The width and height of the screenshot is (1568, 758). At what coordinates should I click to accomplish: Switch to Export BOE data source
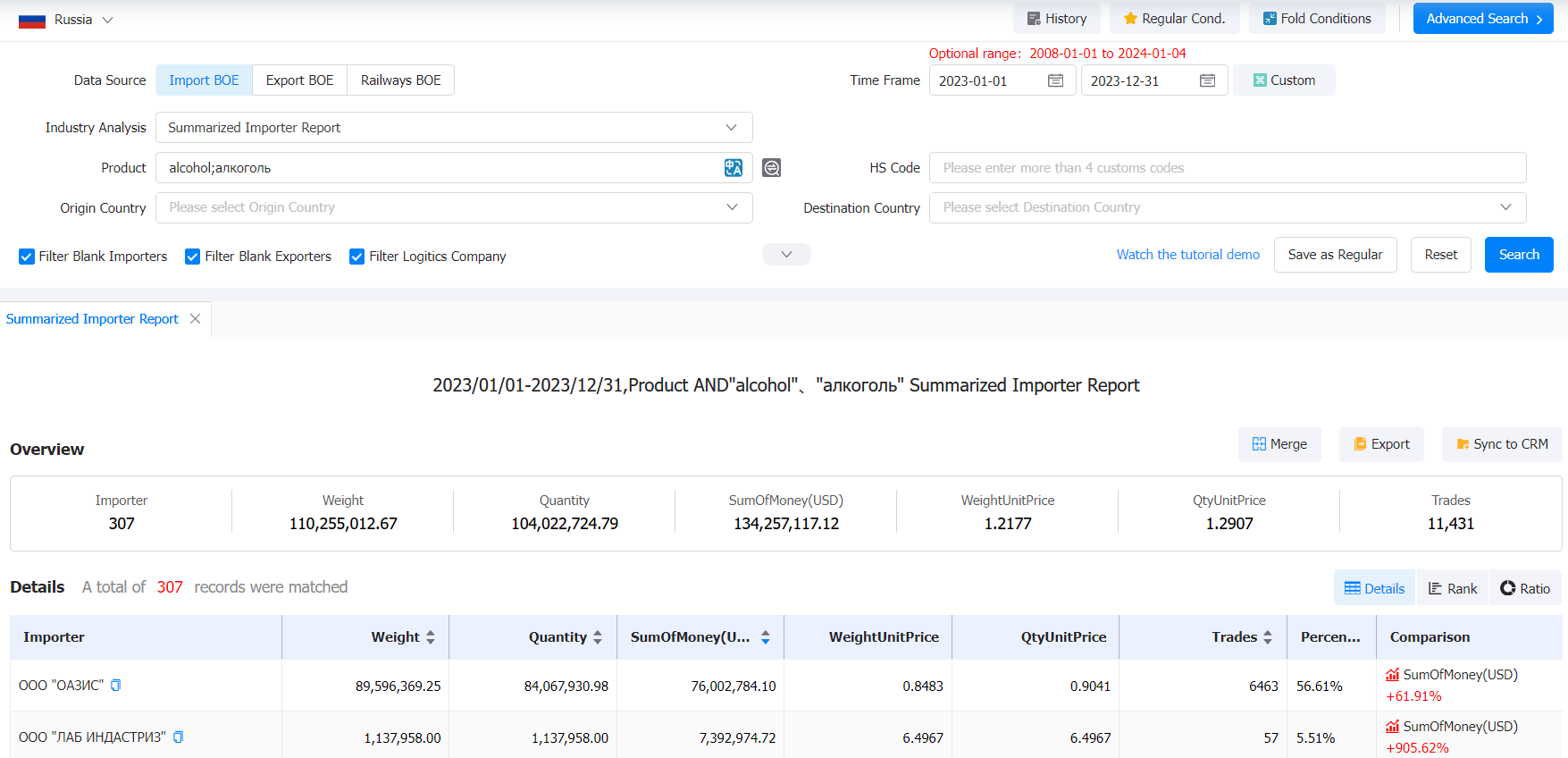click(299, 80)
